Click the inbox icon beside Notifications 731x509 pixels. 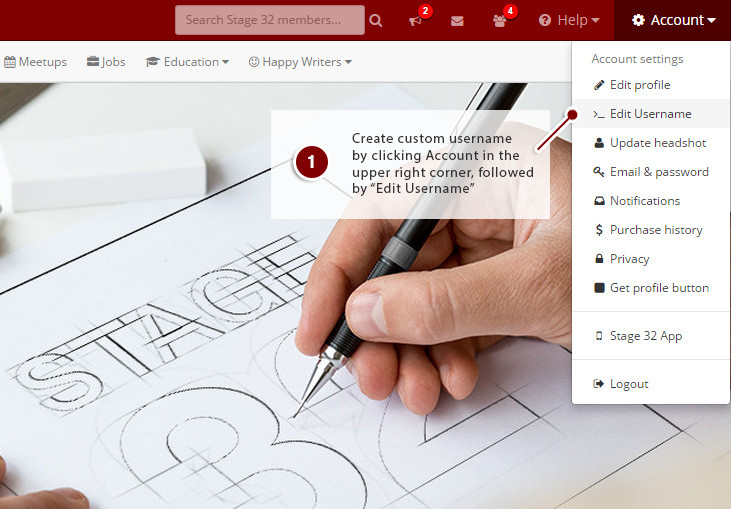coord(599,201)
